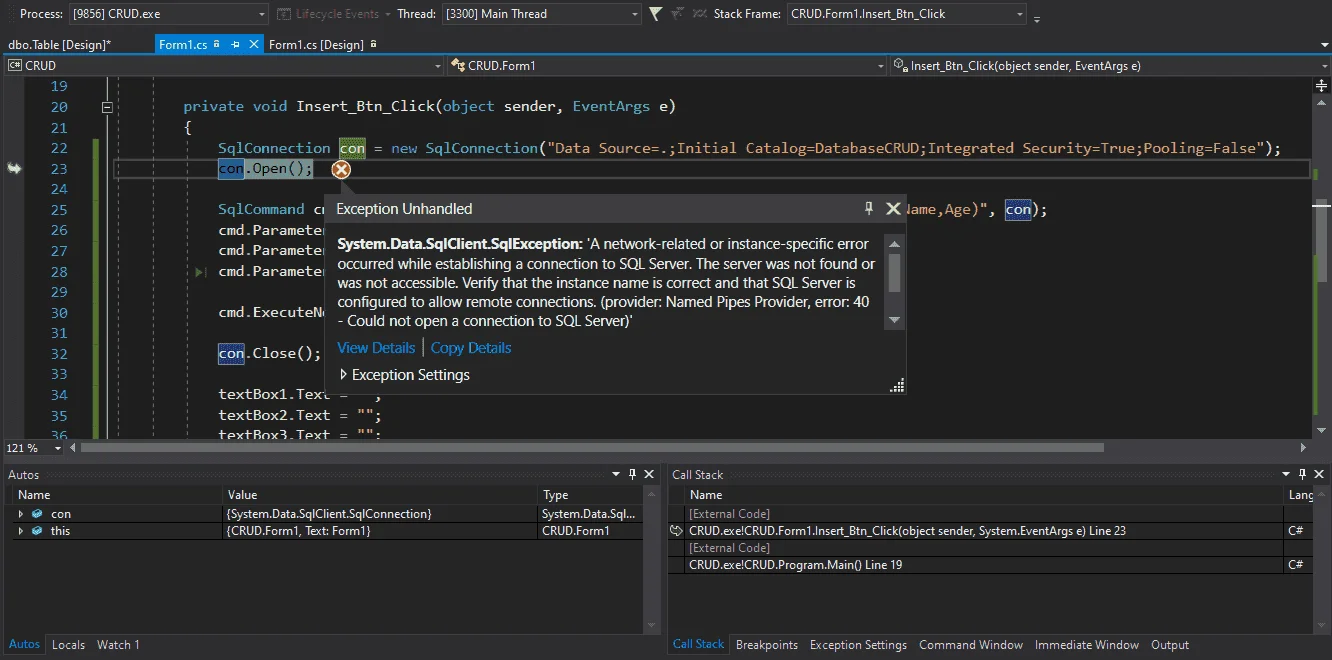
Task: Open the CRUD.Form1 type dropdown
Action: point(881,66)
